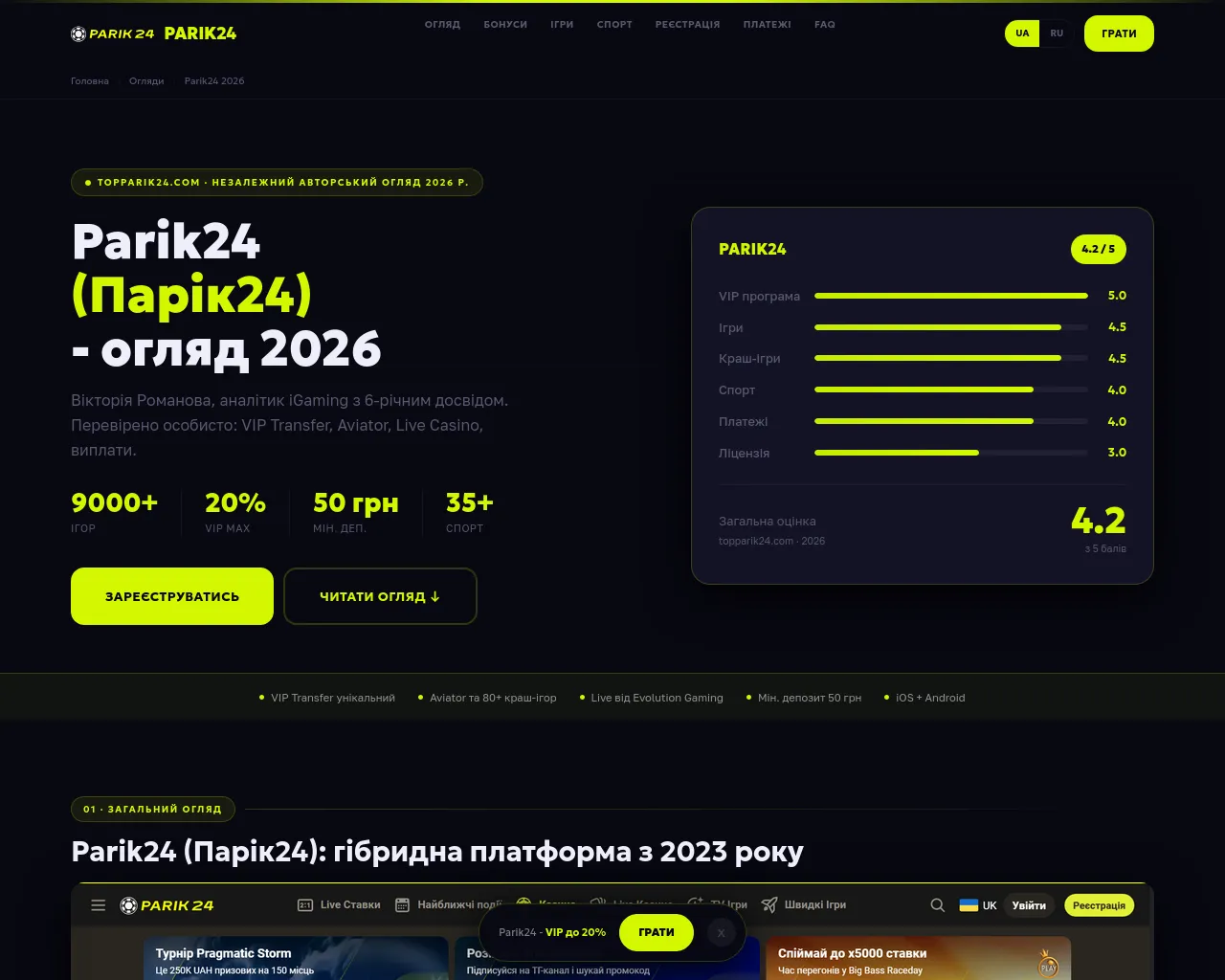Click the small Реєстрація pill button

click(1099, 905)
